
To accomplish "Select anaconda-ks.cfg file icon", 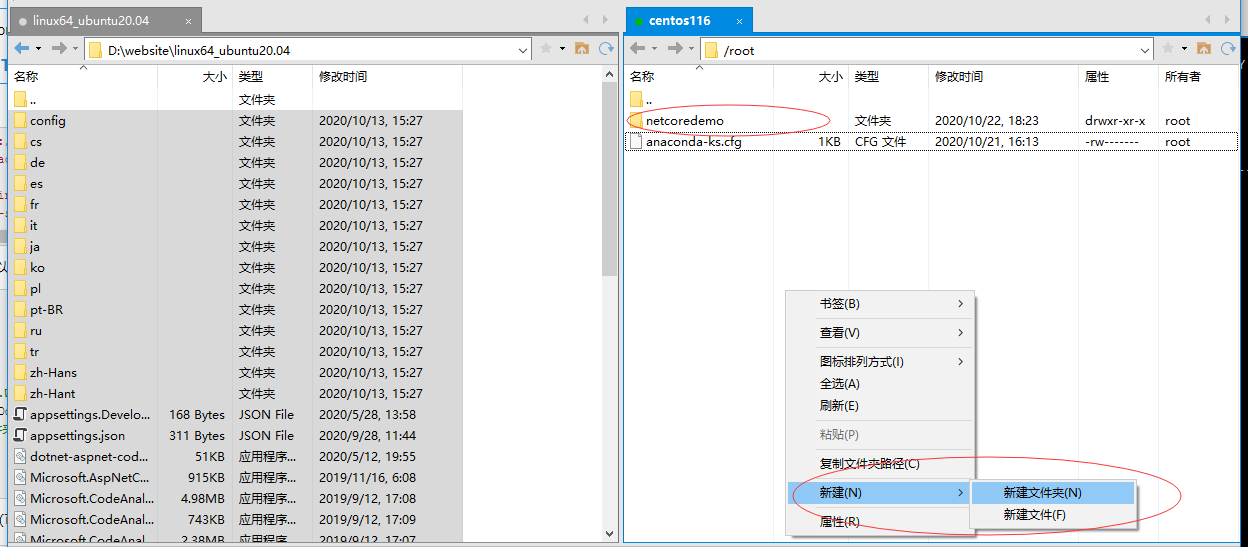I will click(636, 142).
